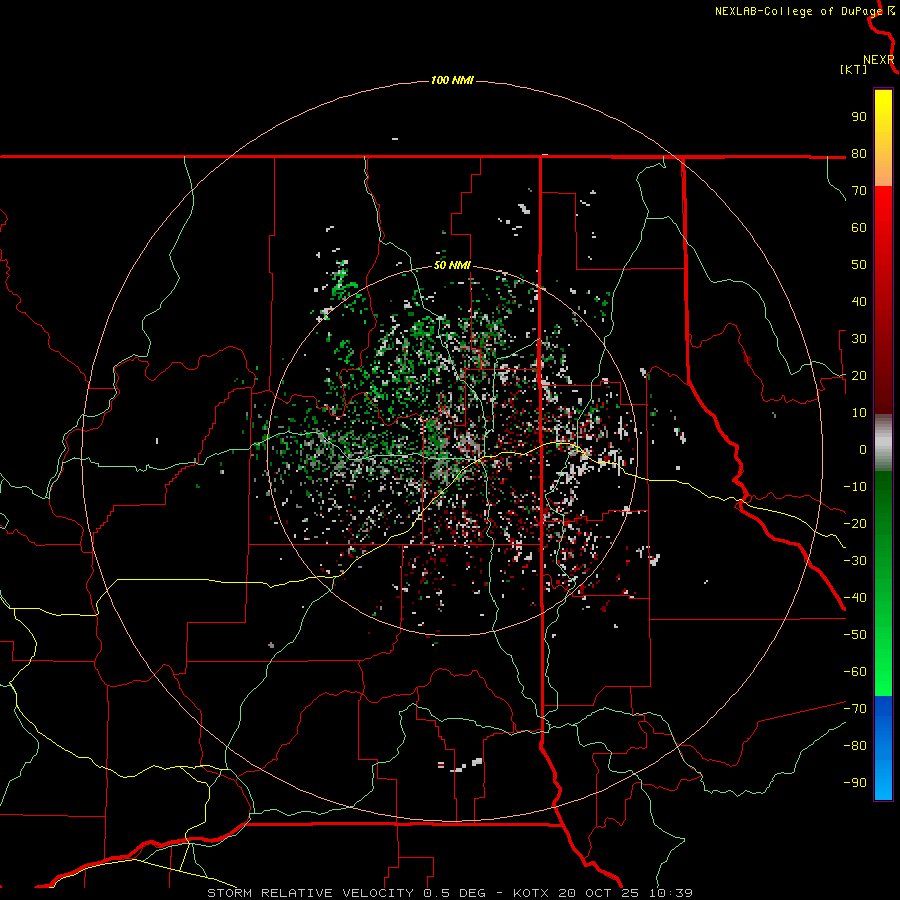Click the green inbound segment of color bar
The height and width of the screenshot is (900, 900).
(883, 583)
